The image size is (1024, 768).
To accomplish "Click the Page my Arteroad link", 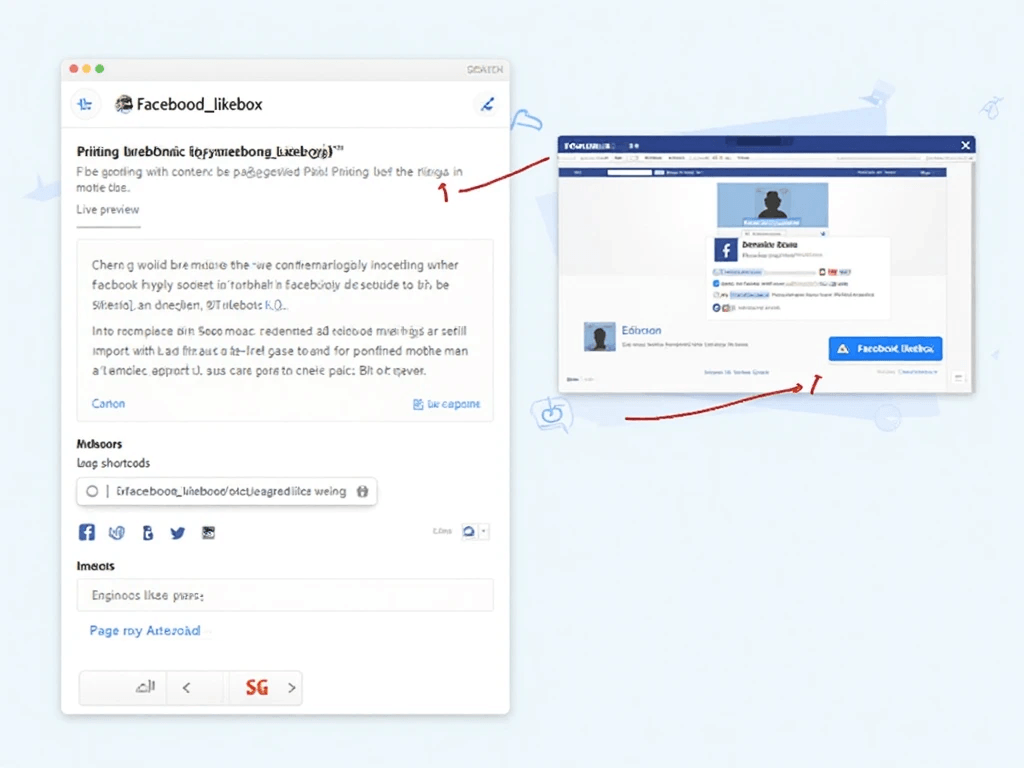I will [x=145, y=631].
